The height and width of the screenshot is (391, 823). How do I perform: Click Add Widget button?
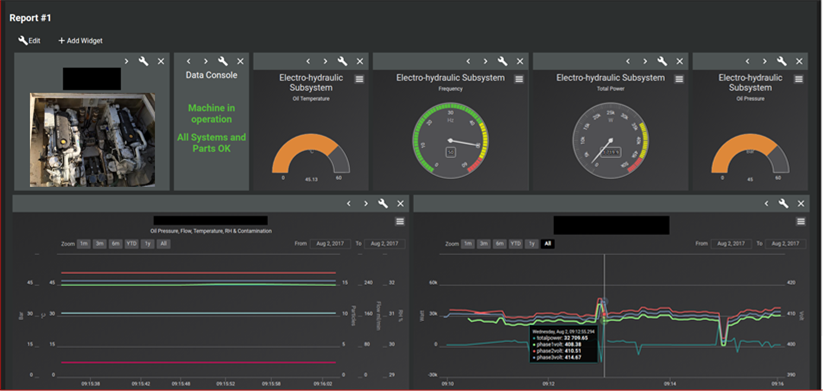[x=80, y=40]
